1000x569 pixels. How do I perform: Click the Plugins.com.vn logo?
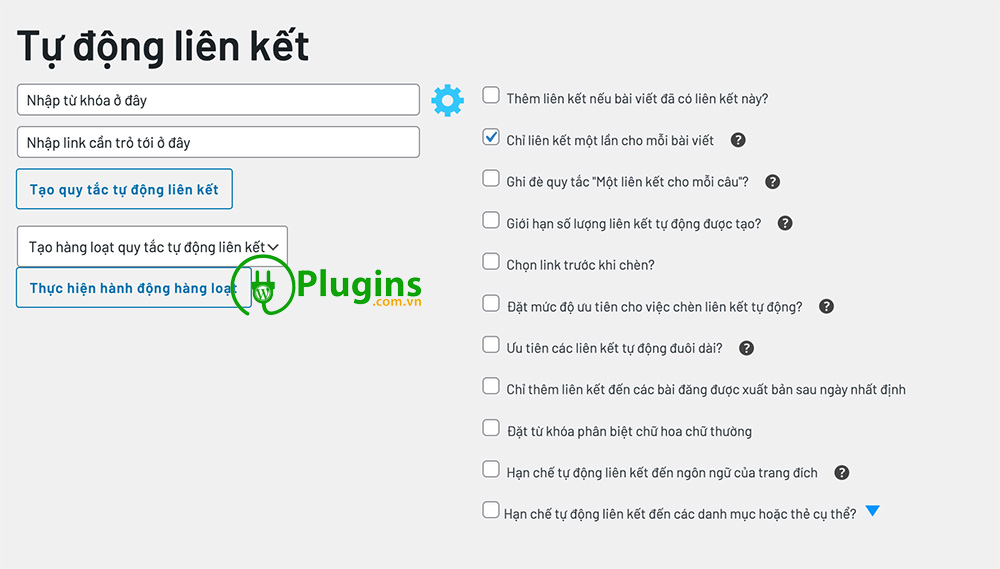click(x=330, y=287)
